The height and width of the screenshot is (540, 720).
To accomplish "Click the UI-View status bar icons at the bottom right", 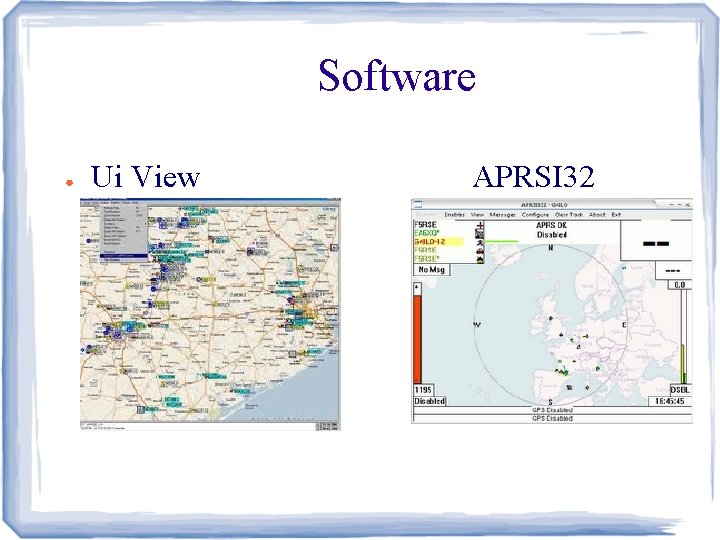I will pos(327,427).
